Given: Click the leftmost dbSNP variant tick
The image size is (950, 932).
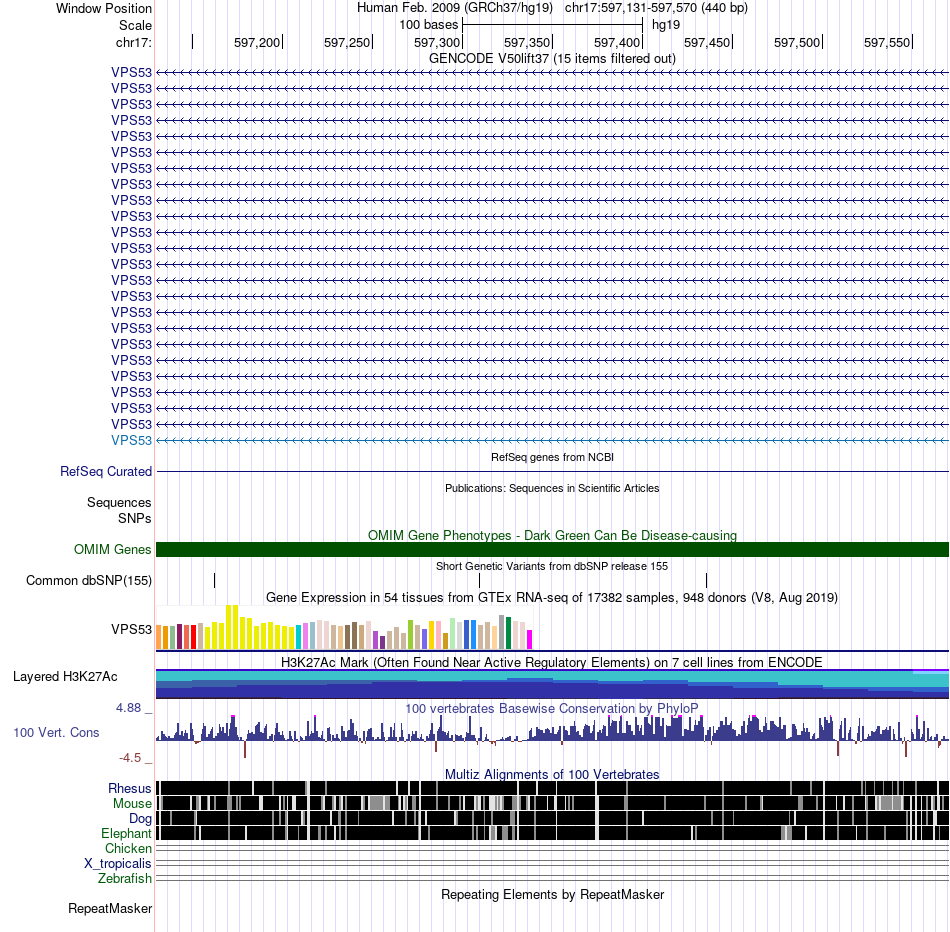Looking at the screenshot, I should coord(214,581).
